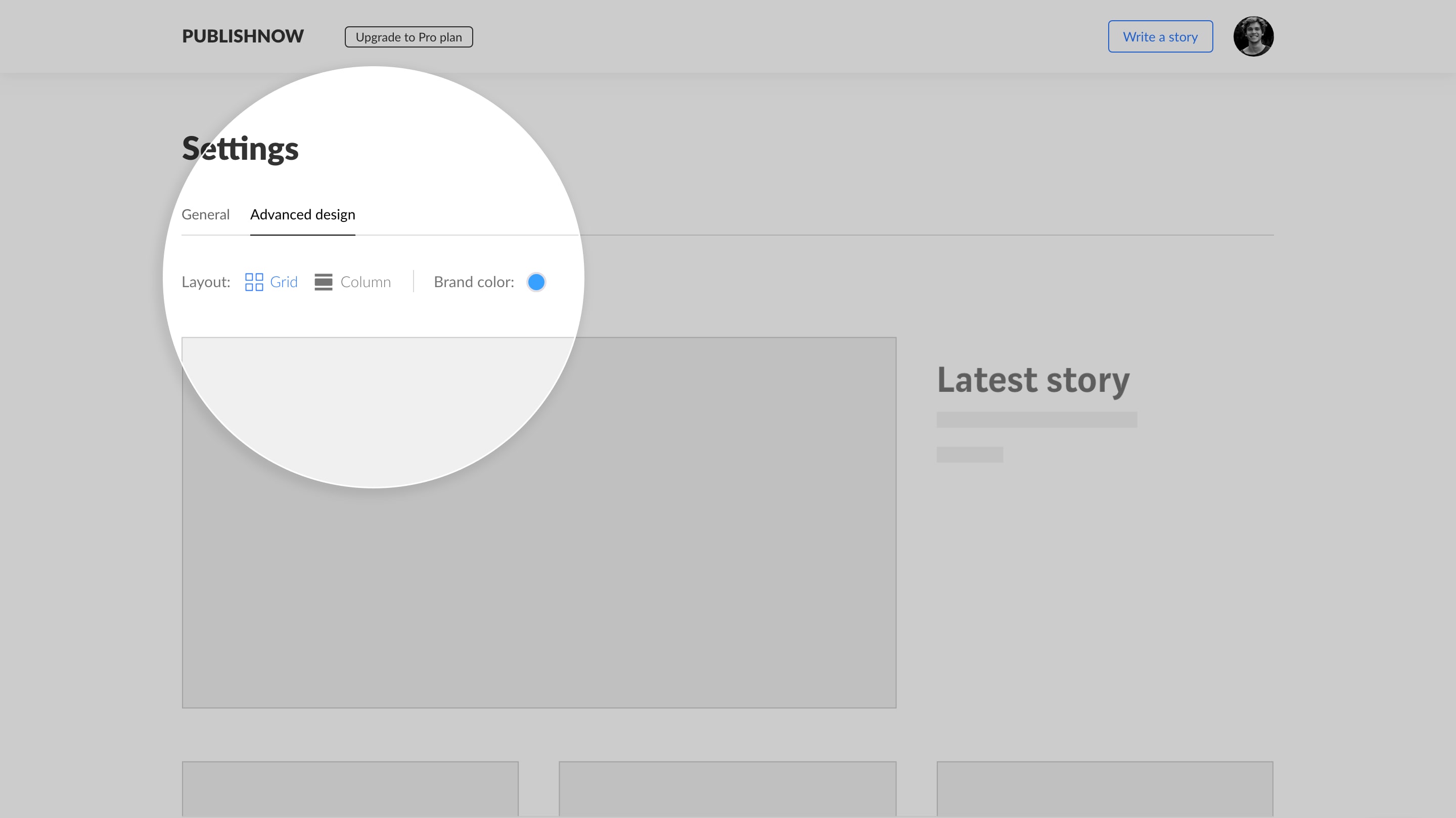Click the Upgrade to Pro plan button
The height and width of the screenshot is (818, 1456).
[408, 37]
